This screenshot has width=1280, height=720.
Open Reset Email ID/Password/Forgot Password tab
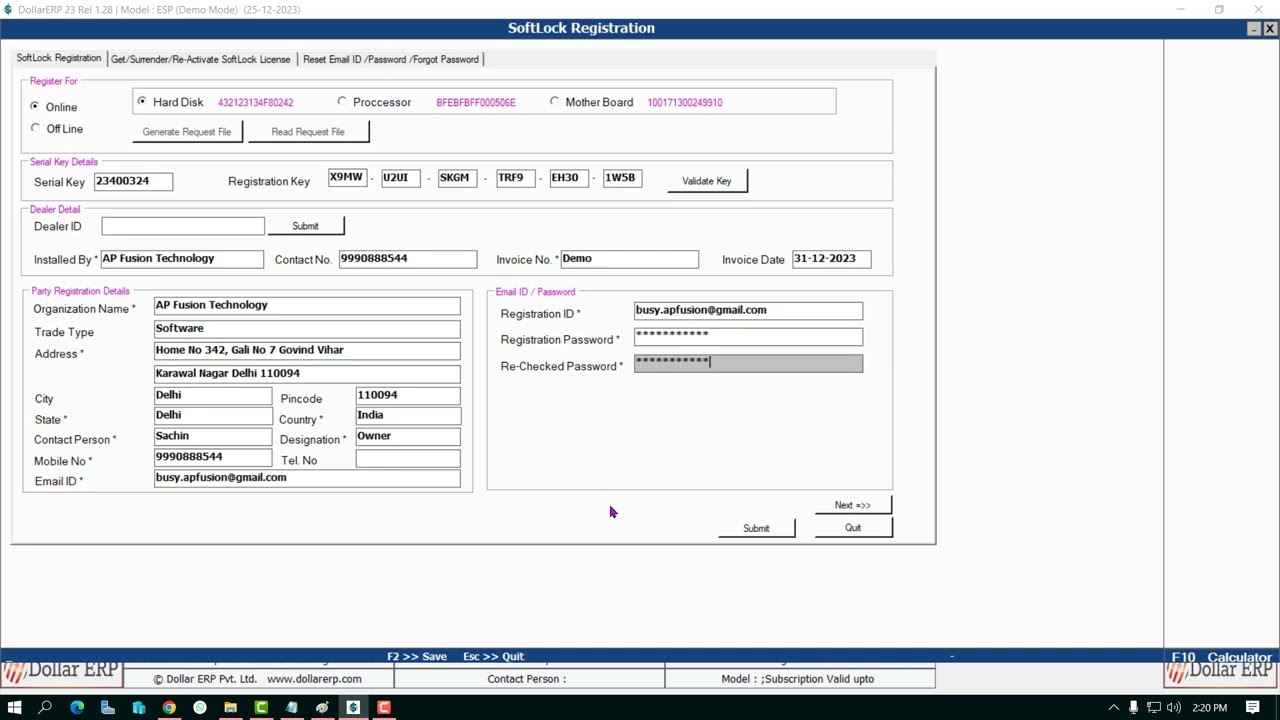point(391,59)
